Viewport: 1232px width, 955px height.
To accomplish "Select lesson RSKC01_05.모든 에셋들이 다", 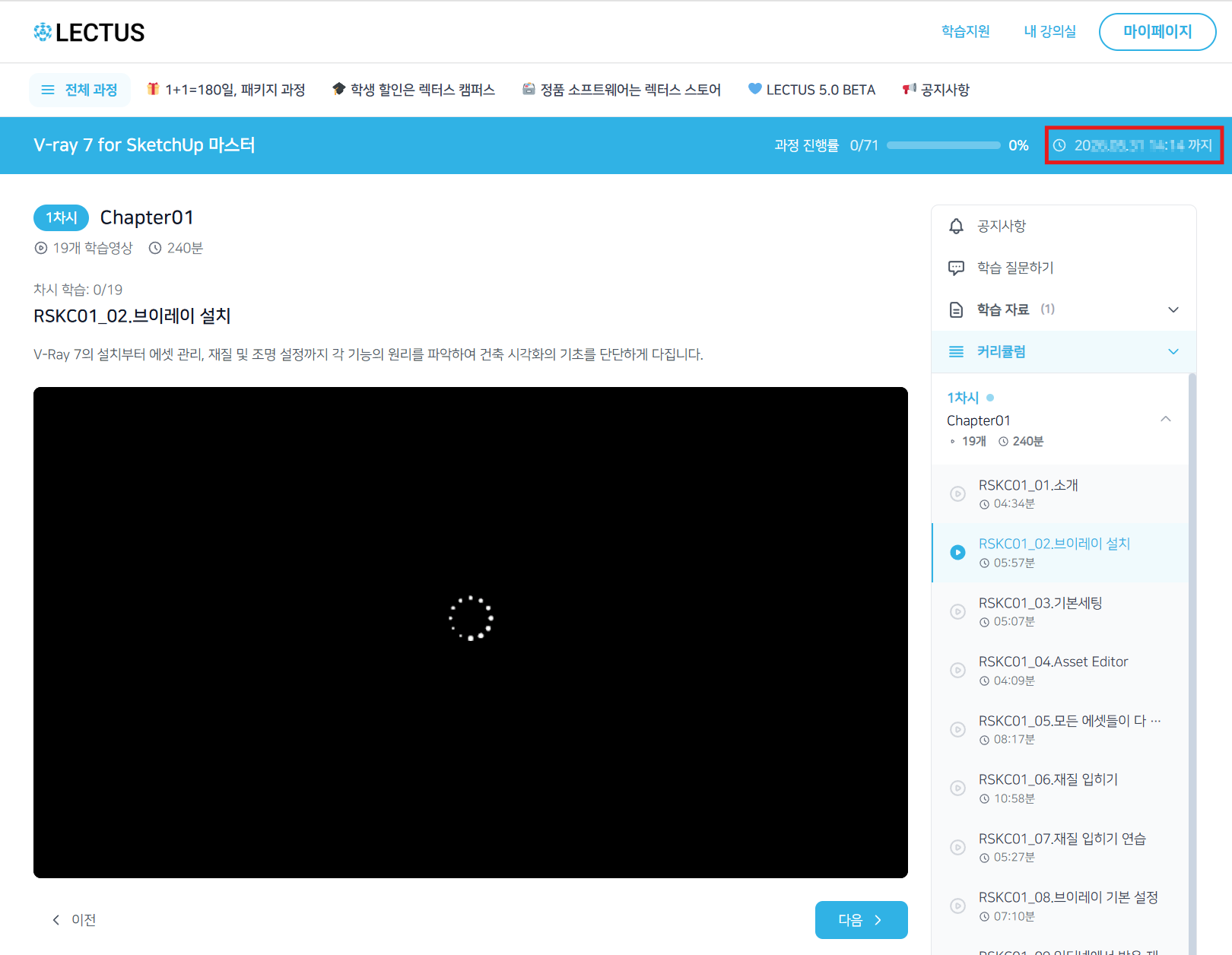I will 1060,729.
